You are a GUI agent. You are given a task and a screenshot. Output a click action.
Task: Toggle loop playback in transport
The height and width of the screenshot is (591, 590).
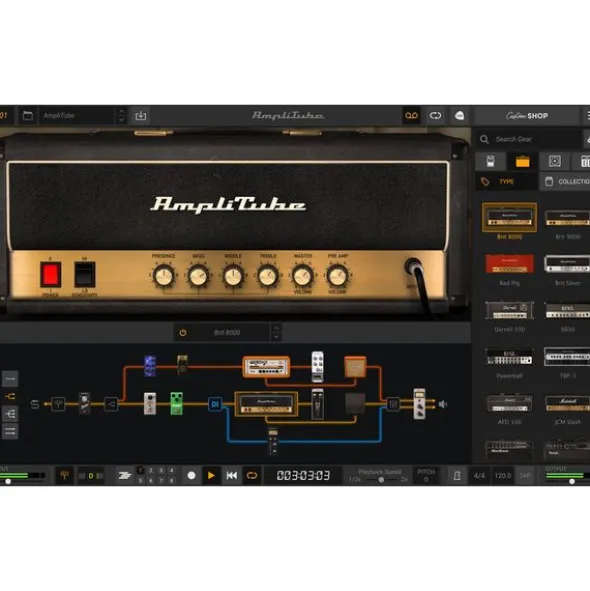[252, 475]
